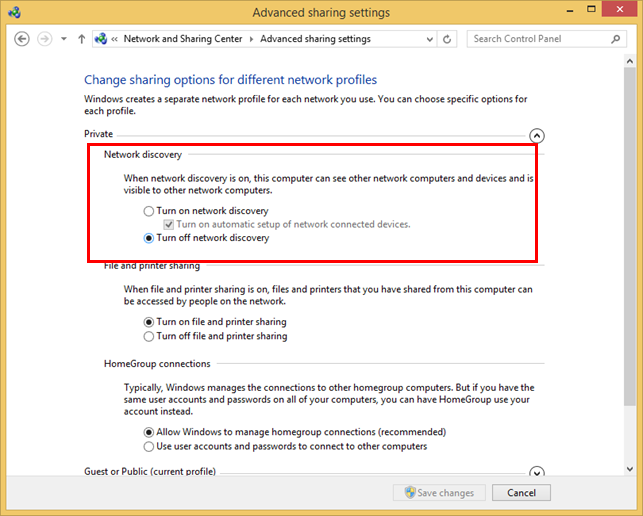Image resolution: width=643 pixels, height=516 pixels.
Task: Click the breadcrumb arrow after Network and Sharing Center
Action: pyautogui.click(x=251, y=39)
